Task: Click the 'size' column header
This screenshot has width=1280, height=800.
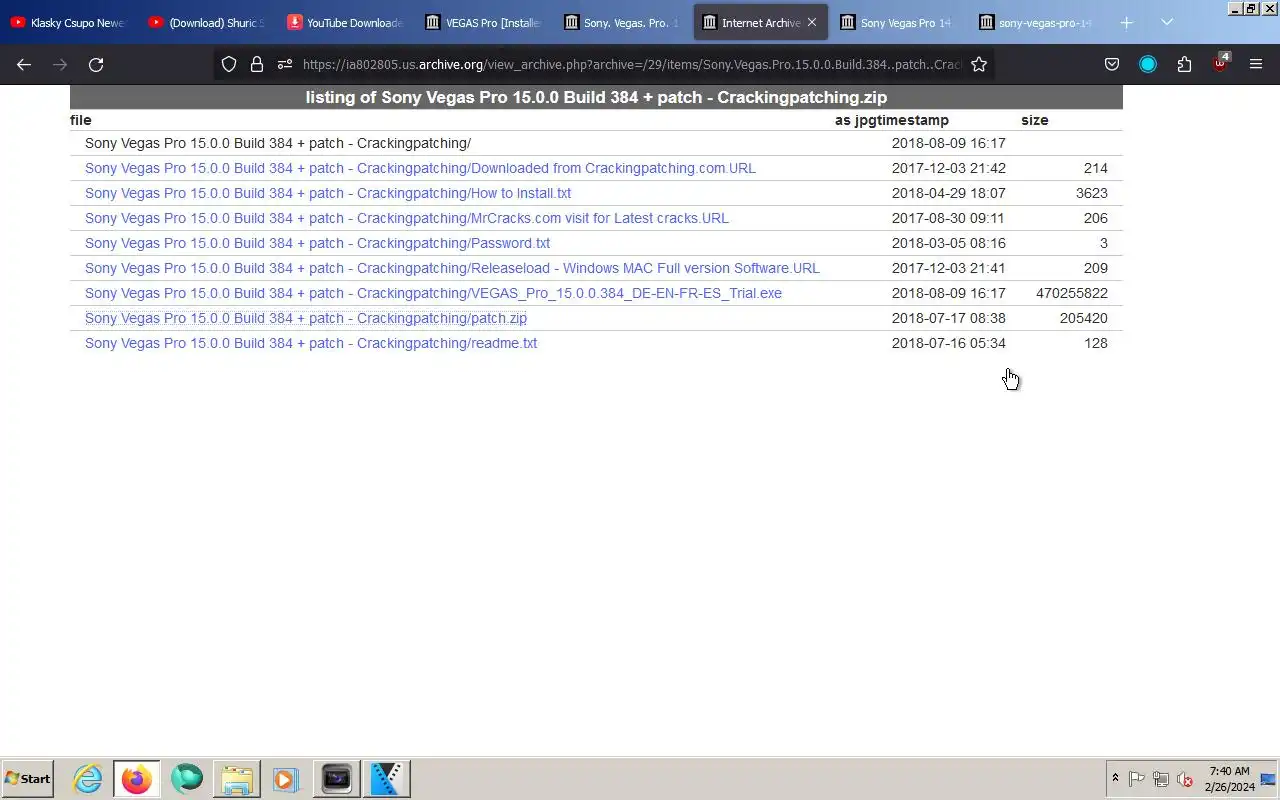Action: point(1035,120)
